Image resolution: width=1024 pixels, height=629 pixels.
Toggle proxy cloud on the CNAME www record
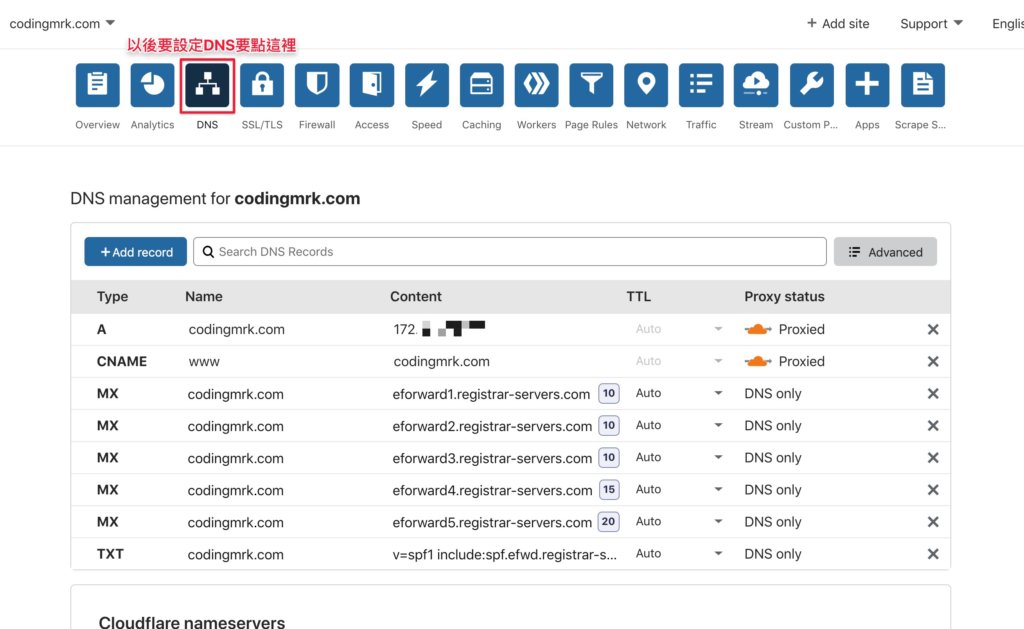point(758,361)
